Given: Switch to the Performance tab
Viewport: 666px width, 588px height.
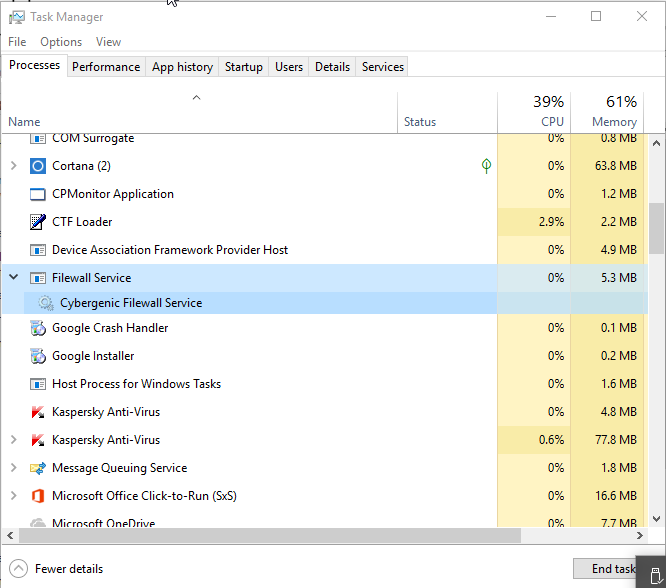Looking at the screenshot, I should click(x=106, y=67).
